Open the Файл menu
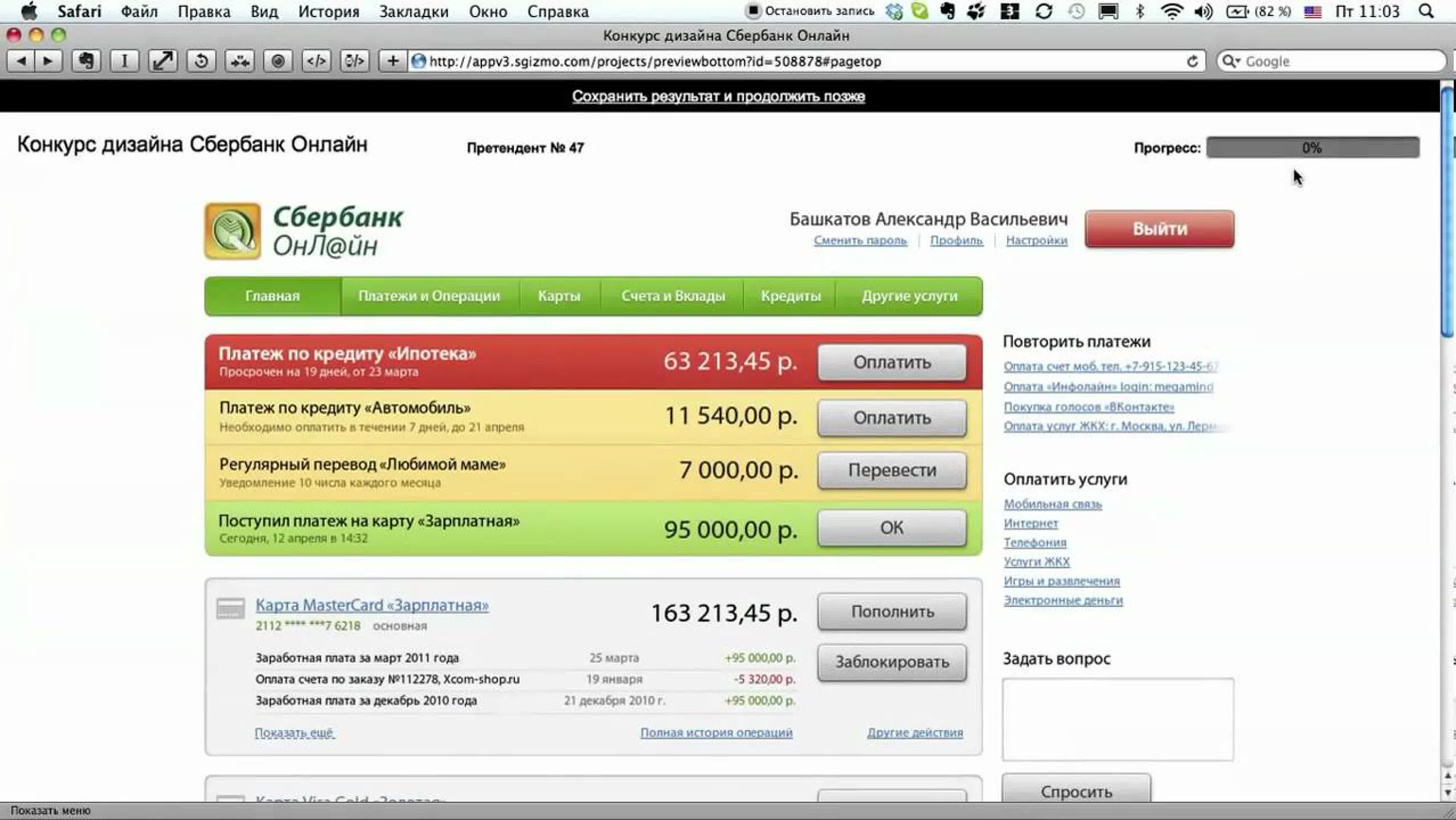Screen dimensions: 1456x820 point(139,11)
